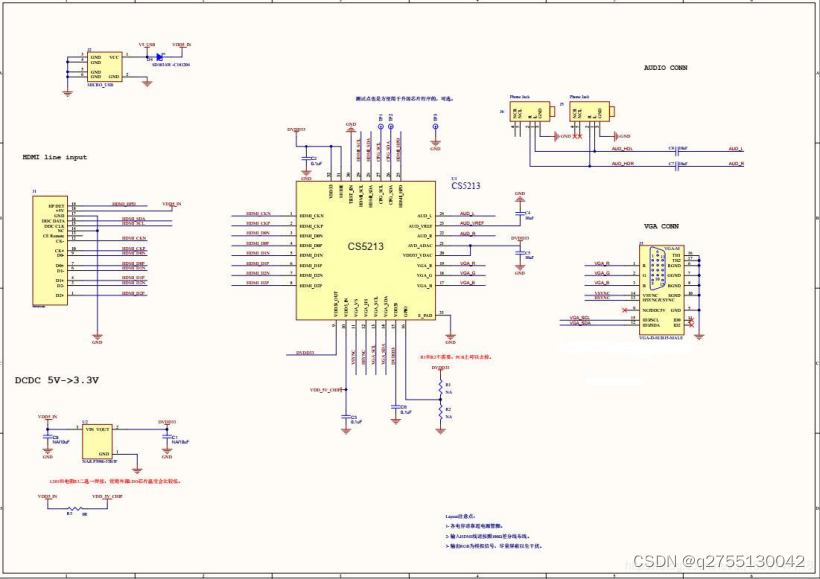Click the HDMI_HPD net label beside connector J1
This screenshot has width=820, height=579.
point(124,204)
